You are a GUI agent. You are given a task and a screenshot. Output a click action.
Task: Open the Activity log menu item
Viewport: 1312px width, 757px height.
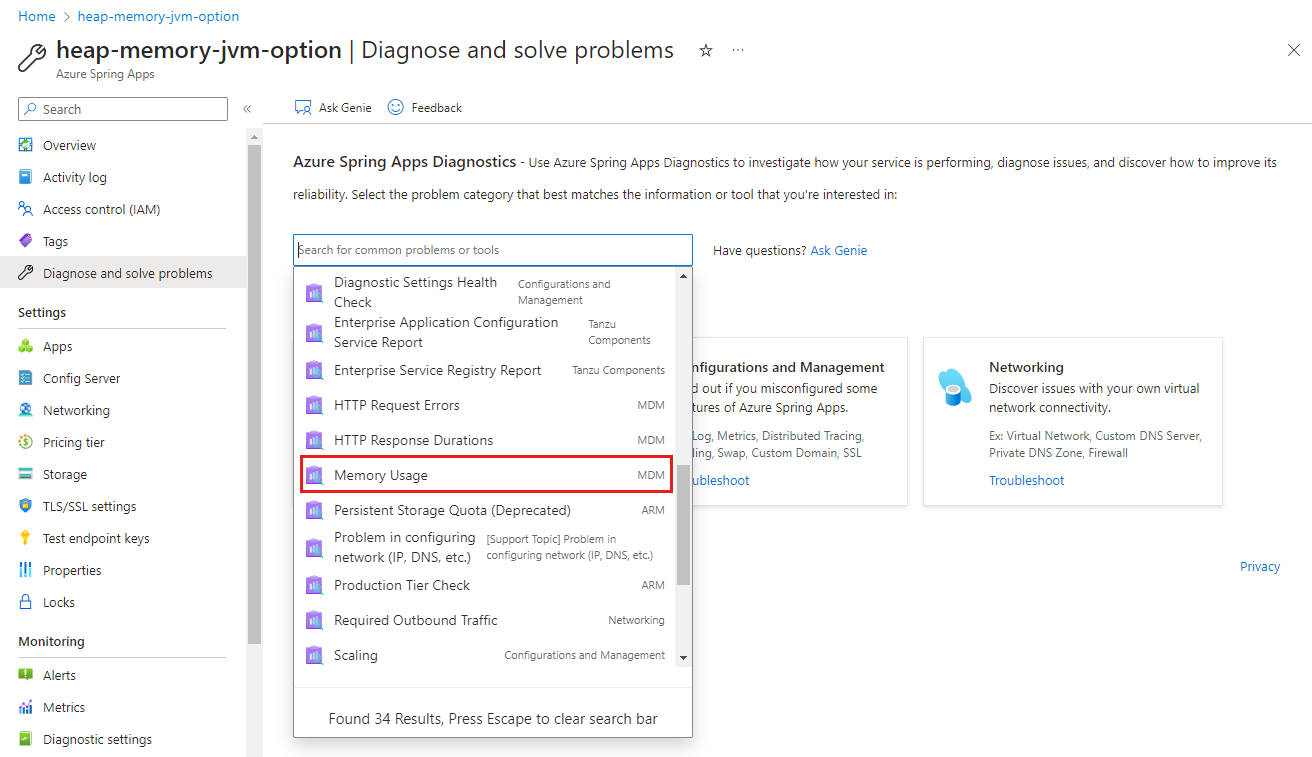tap(123, 177)
